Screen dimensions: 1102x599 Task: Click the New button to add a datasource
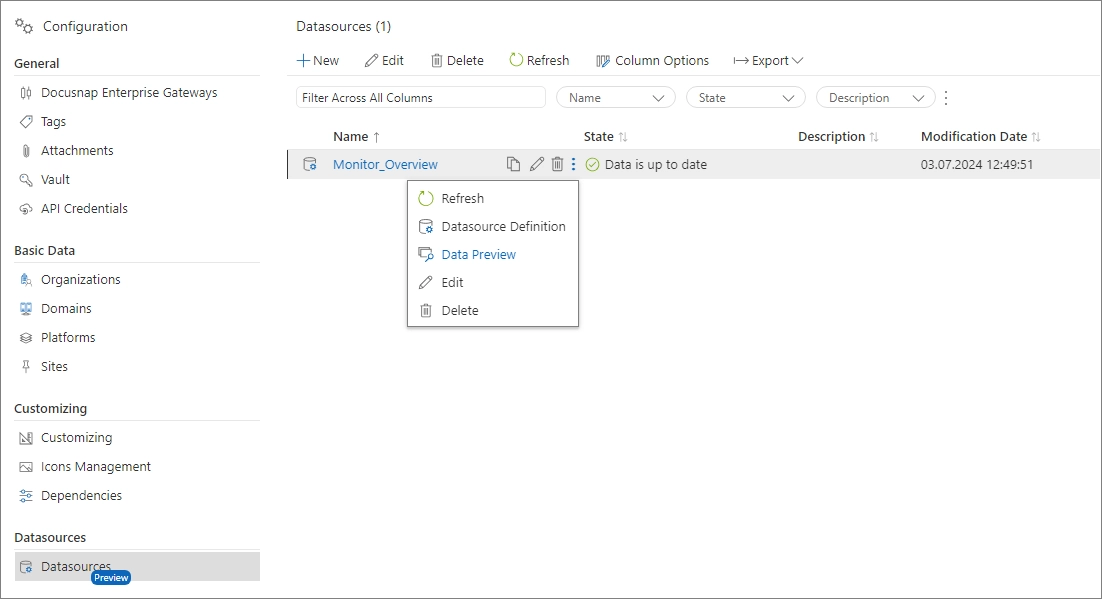317,60
